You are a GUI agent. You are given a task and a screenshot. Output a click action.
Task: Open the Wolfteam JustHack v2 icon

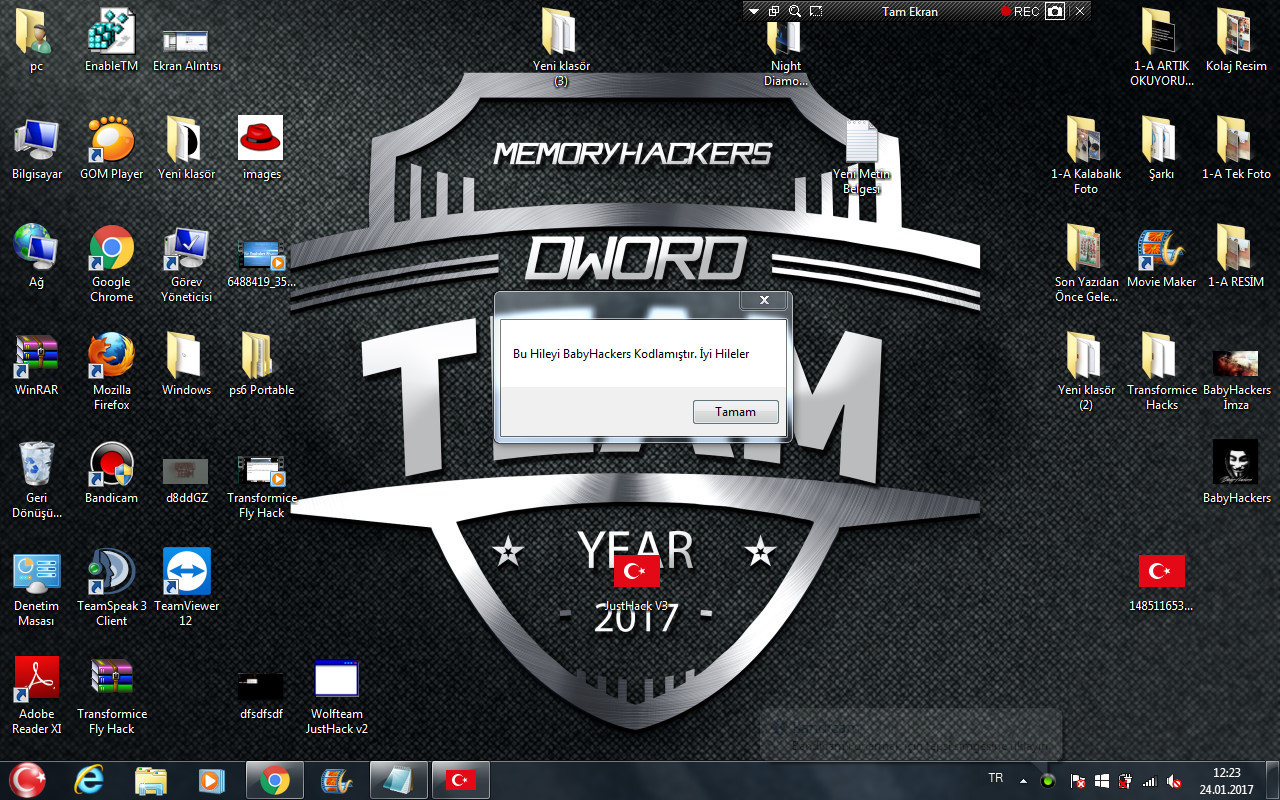point(336,696)
